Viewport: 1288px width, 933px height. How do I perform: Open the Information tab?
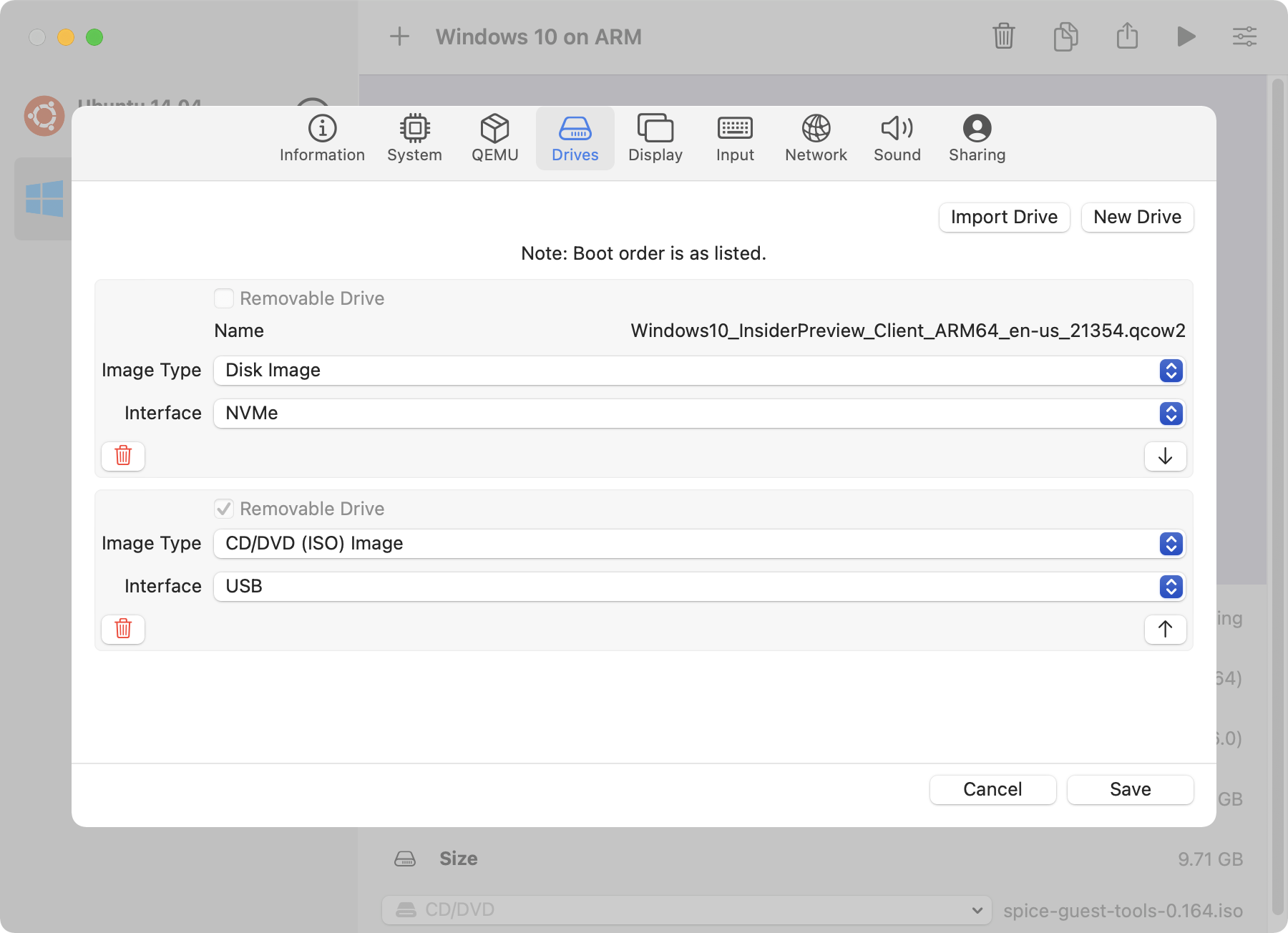[x=322, y=138]
